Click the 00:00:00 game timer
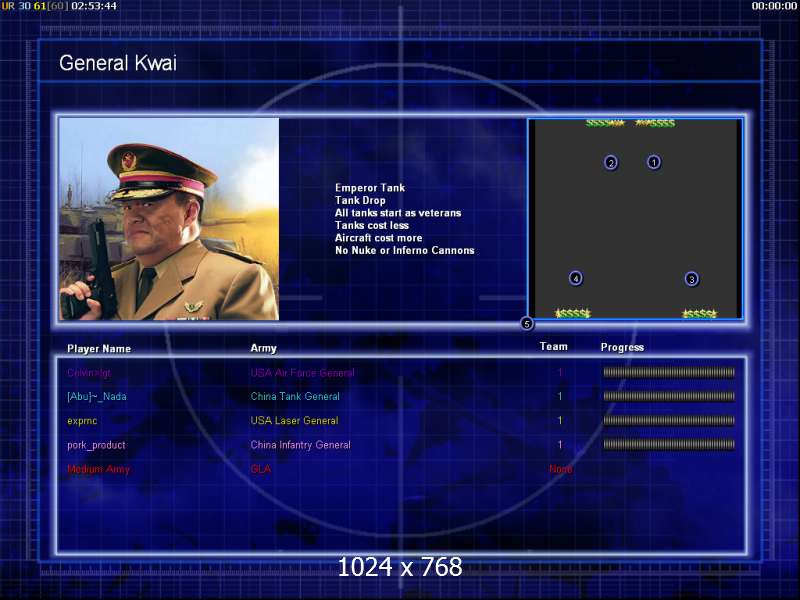Screen dimensions: 800x600 (774, 6)
